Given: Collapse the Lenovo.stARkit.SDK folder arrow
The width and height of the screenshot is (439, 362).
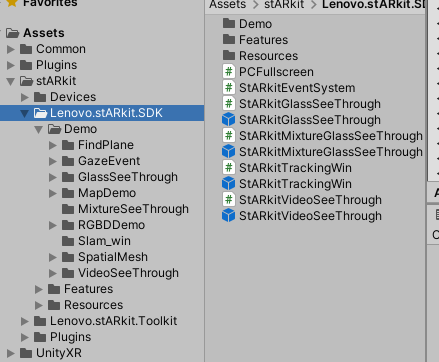Looking at the screenshot, I should point(24,113).
